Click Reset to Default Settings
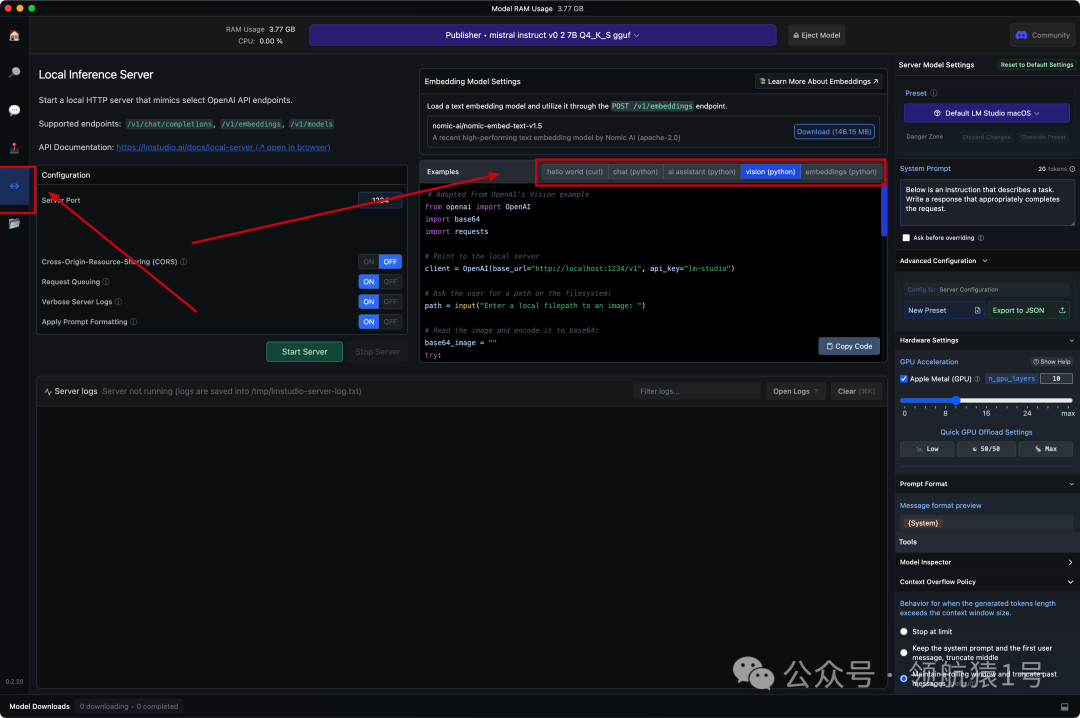The image size is (1080, 718). click(x=1037, y=65)
